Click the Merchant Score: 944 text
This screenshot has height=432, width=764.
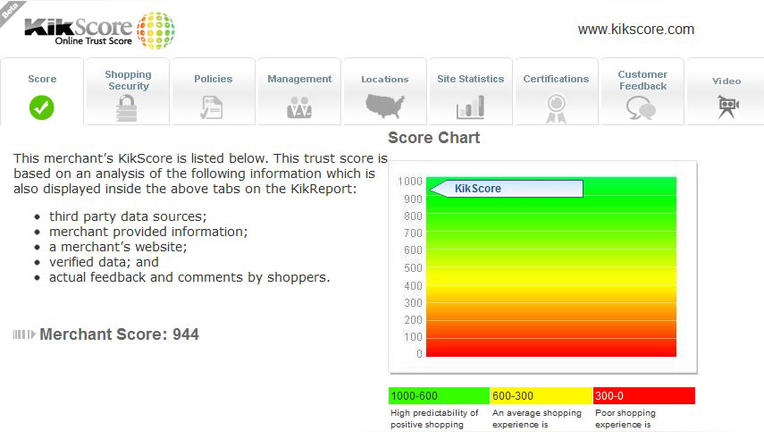(x=119, y=334)
